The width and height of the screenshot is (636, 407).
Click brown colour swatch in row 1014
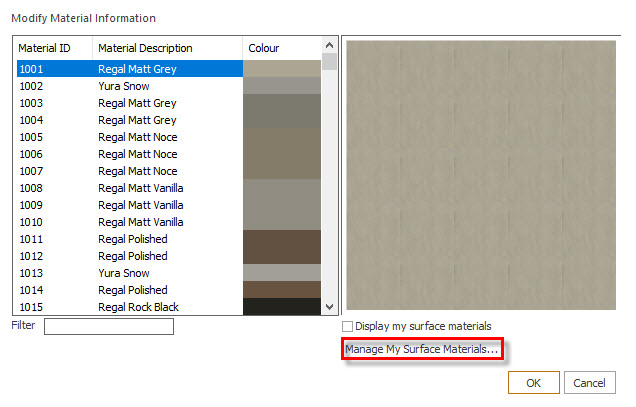pos(282,290)
